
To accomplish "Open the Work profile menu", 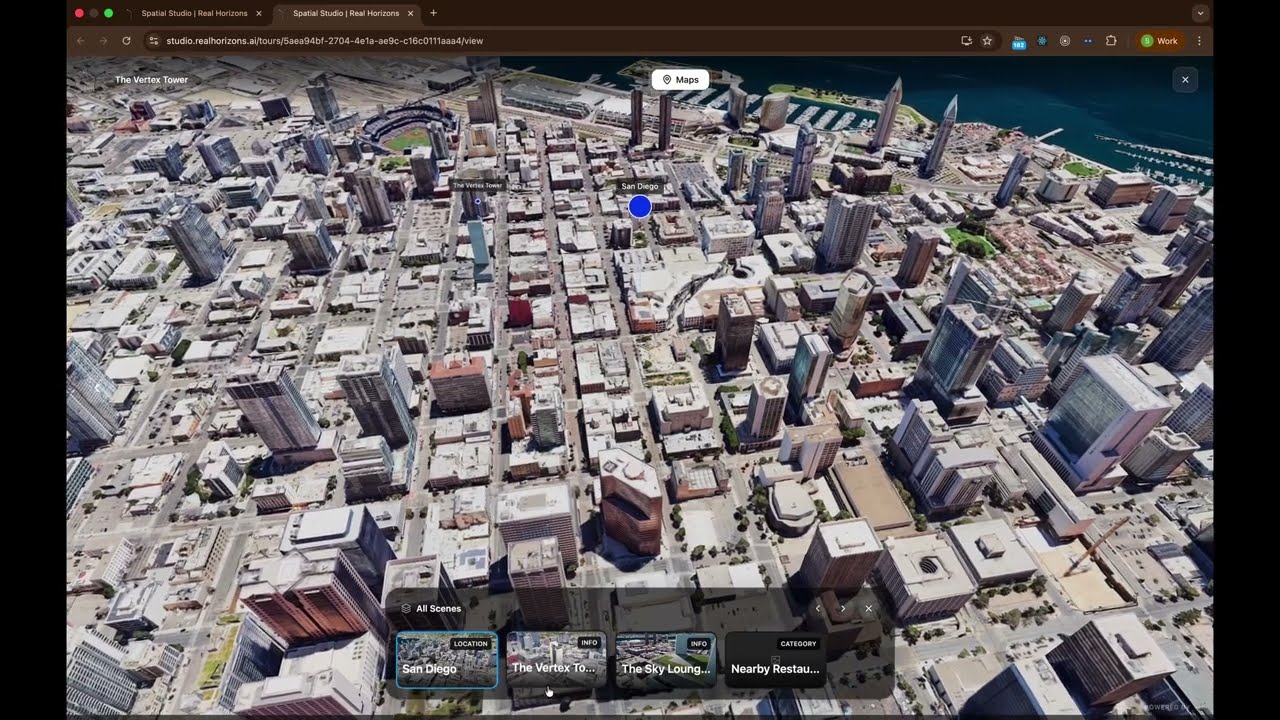I will click(x=1160, y=41).
